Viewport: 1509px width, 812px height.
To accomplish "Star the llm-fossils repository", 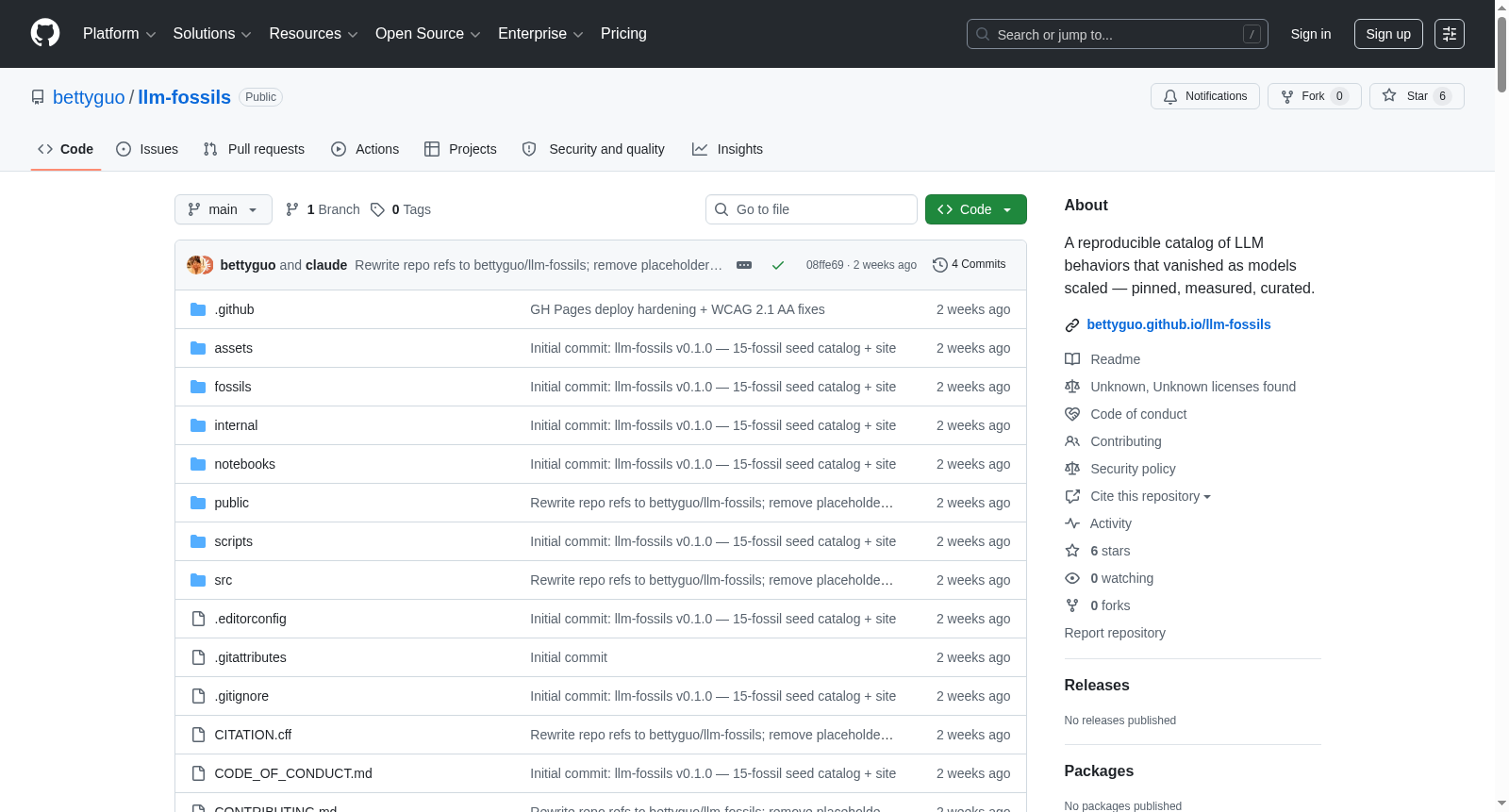I will pyautogui.click(x=1417, y=96).
